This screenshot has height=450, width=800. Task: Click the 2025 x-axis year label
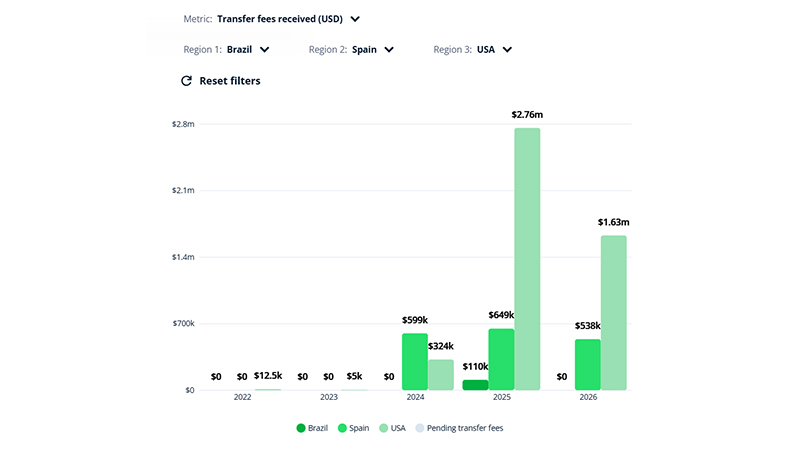[501, 398]
